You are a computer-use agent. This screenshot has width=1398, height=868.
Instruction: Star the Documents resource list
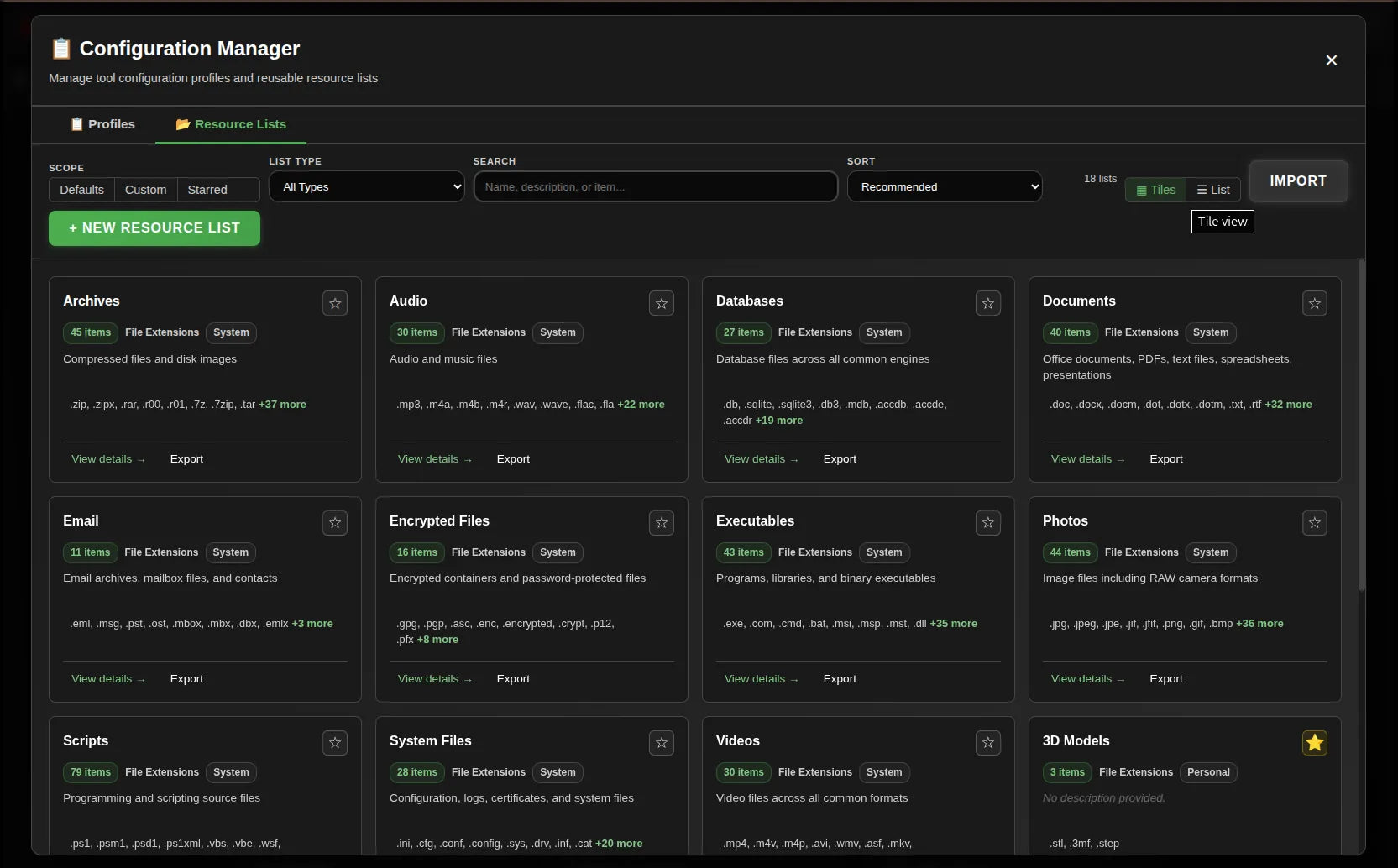pyautogui.click(x=1315, y=303)
